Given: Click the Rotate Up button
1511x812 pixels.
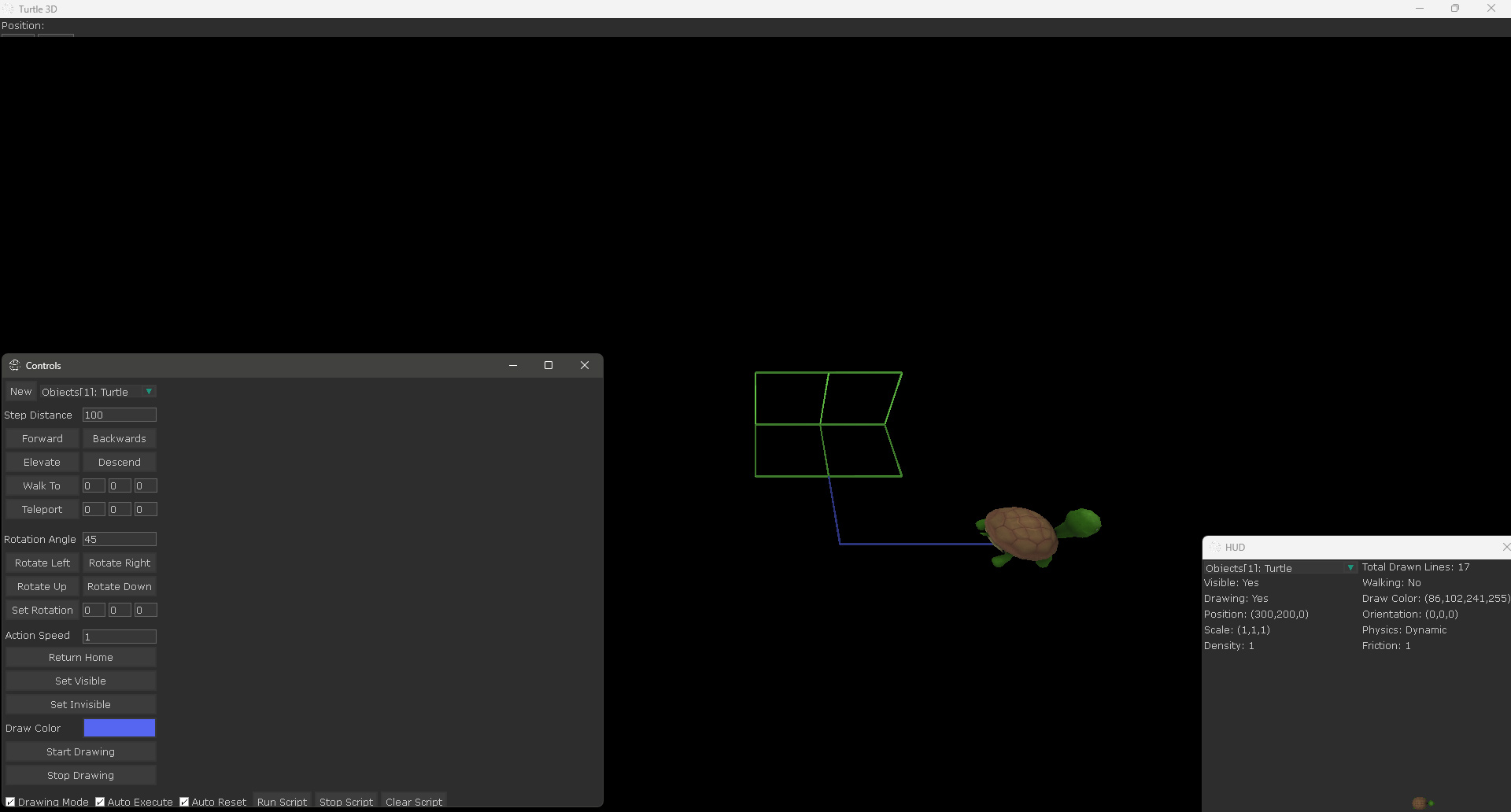Looking at the screenshot, I should [x=42, y=587].
